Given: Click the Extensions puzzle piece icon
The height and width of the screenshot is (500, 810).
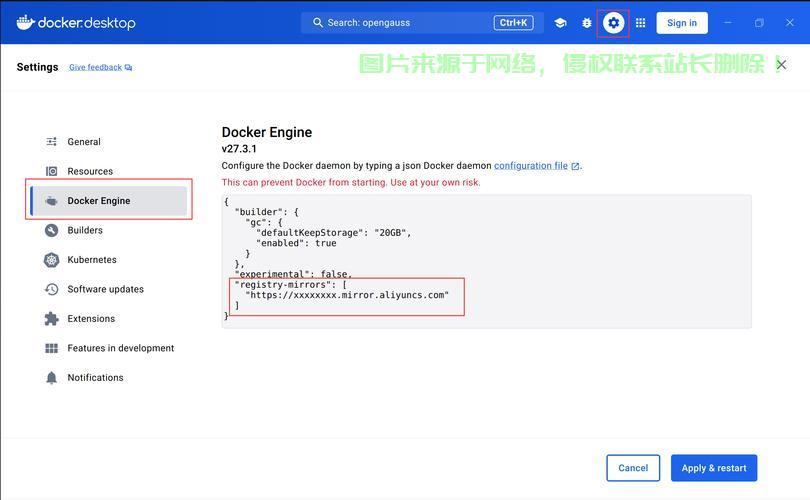Looking at the screenshot, I should tap(52, 319).
